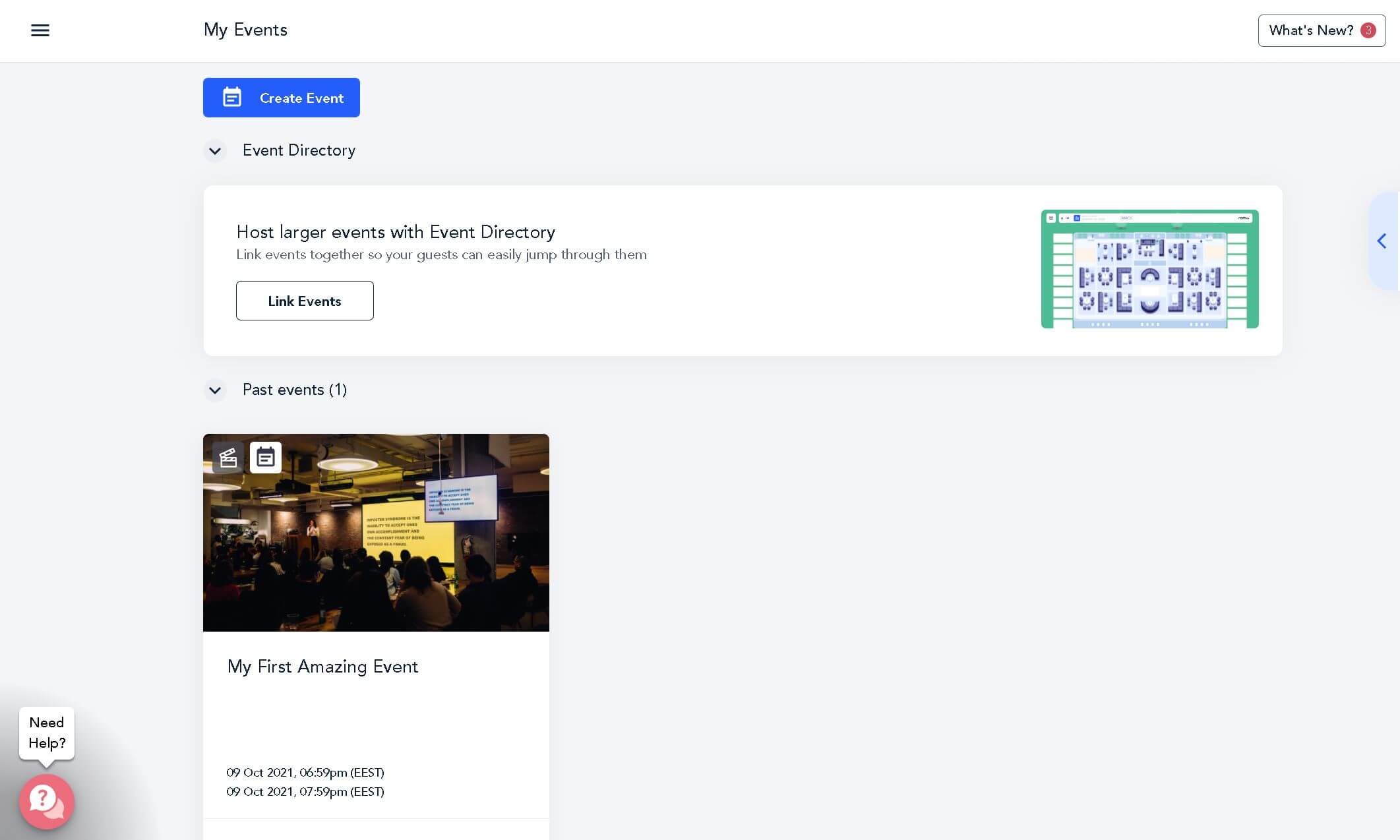Click the clapperboard icon on event card
The width and height of the screenshot is (1400, 840).
pyautogui.click(x=228, y=458)
